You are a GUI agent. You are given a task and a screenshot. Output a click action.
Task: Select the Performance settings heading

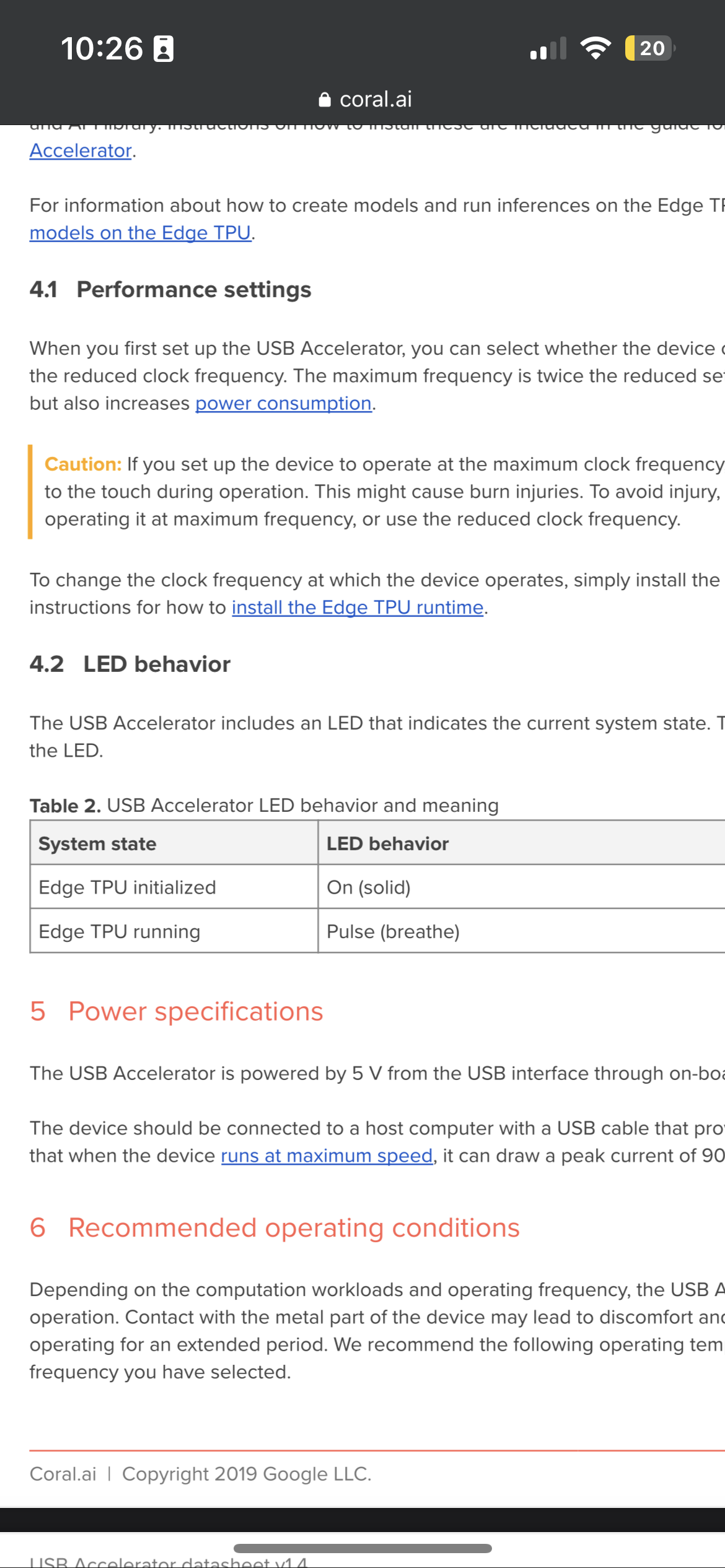pos(170,289)
